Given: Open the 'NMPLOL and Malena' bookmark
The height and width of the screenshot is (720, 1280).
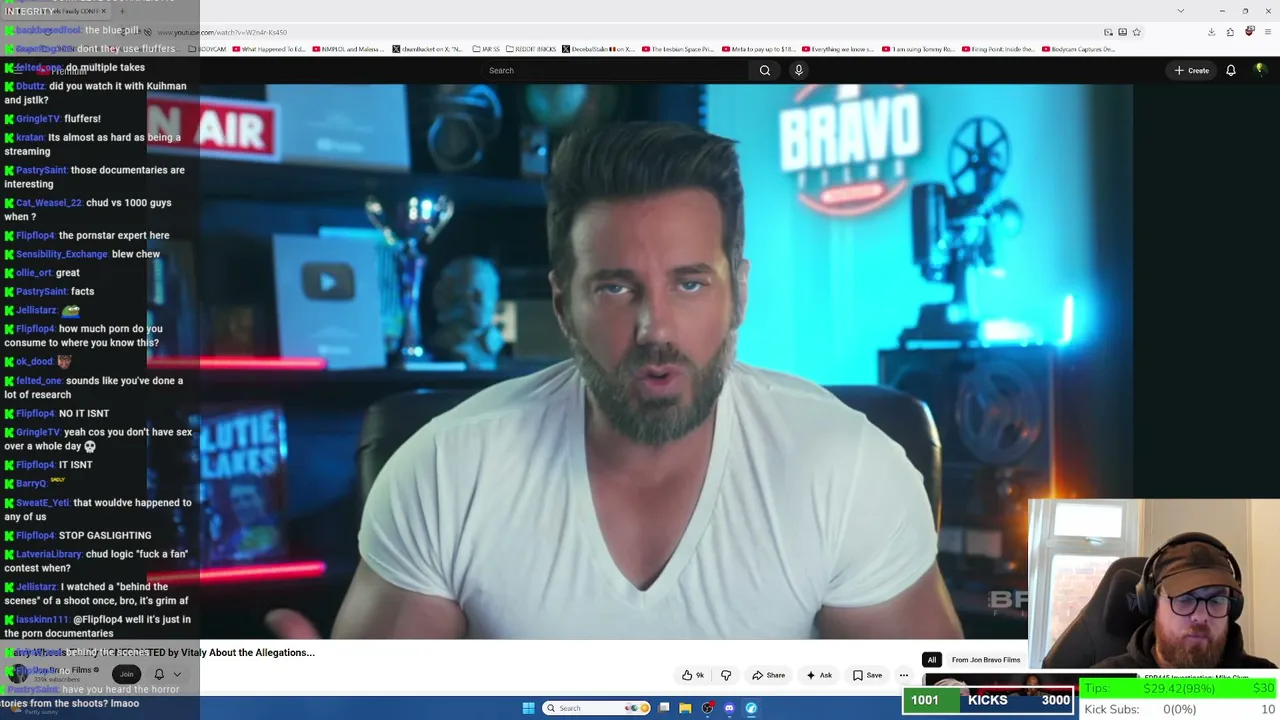Looking at the screenshot, I should 348,49.
